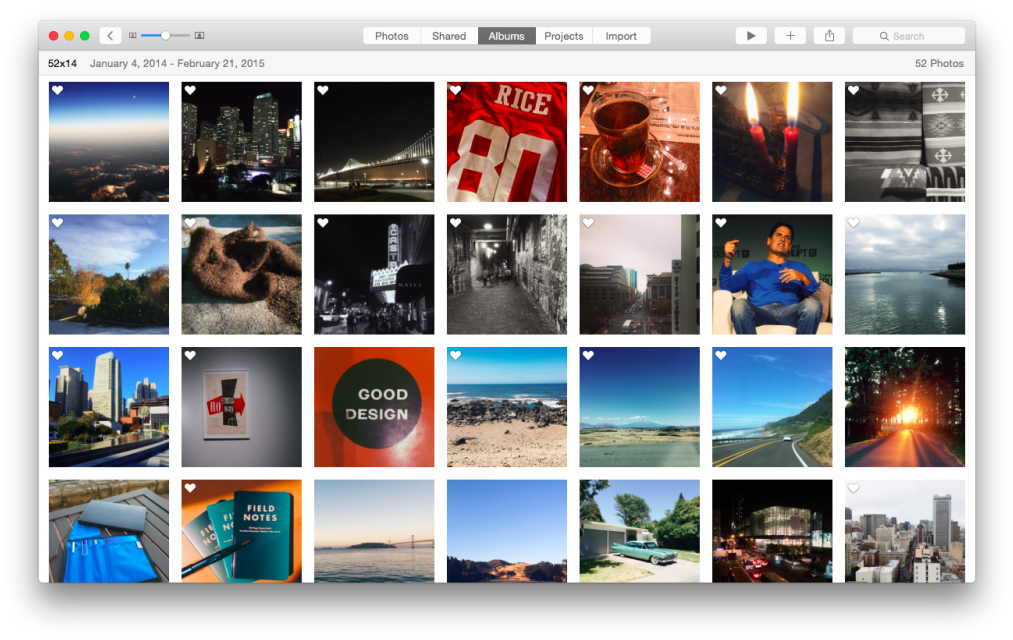Screen dimensions: 1013x640
Task: Click the large thumbnails icon right of the slider
Action: [199, 35]
